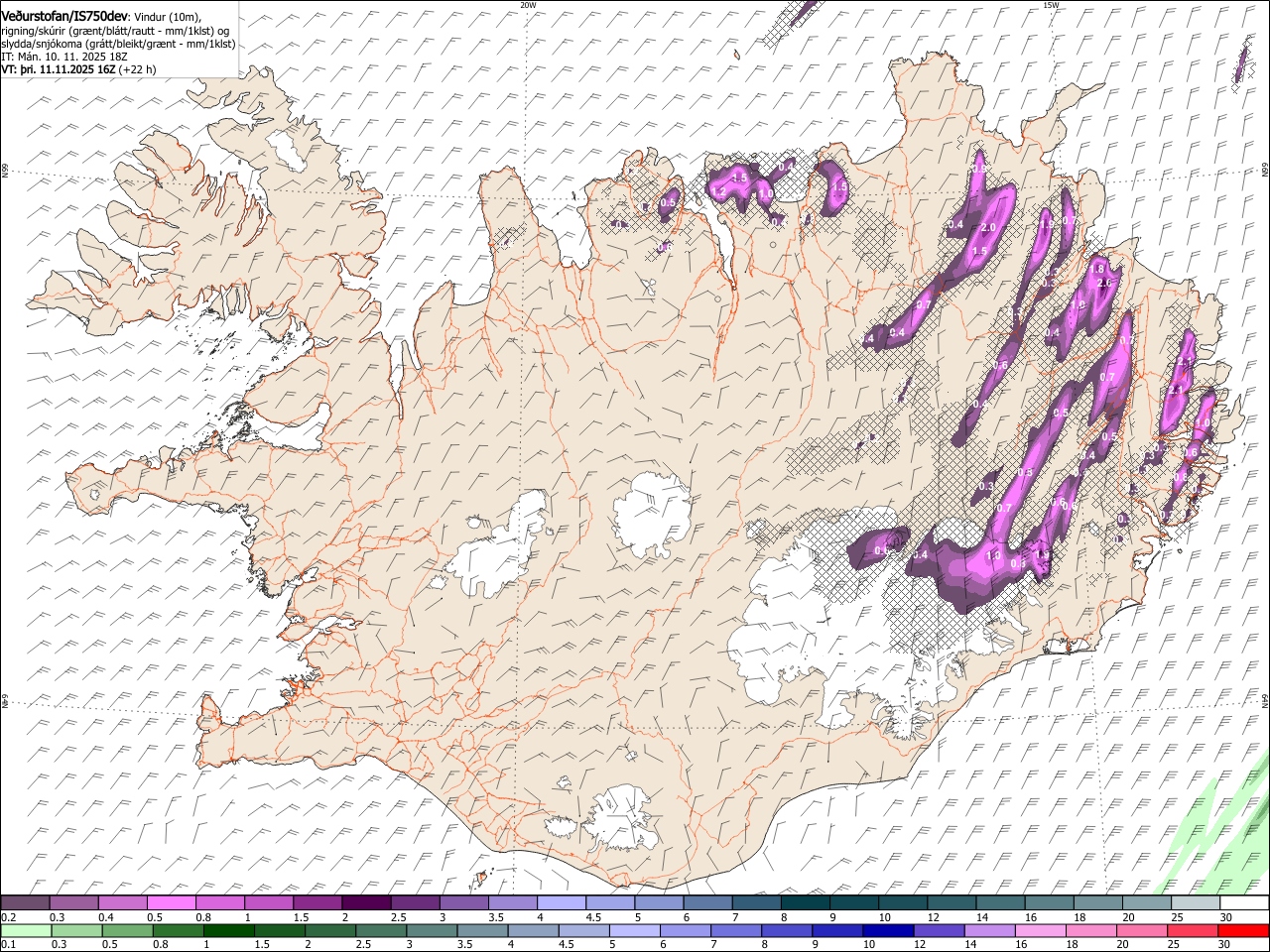This screenshot has width=1270, height=952.
Task: Pick the light pink swatch starting at 16, lower scale
Action: [1040, 930]
